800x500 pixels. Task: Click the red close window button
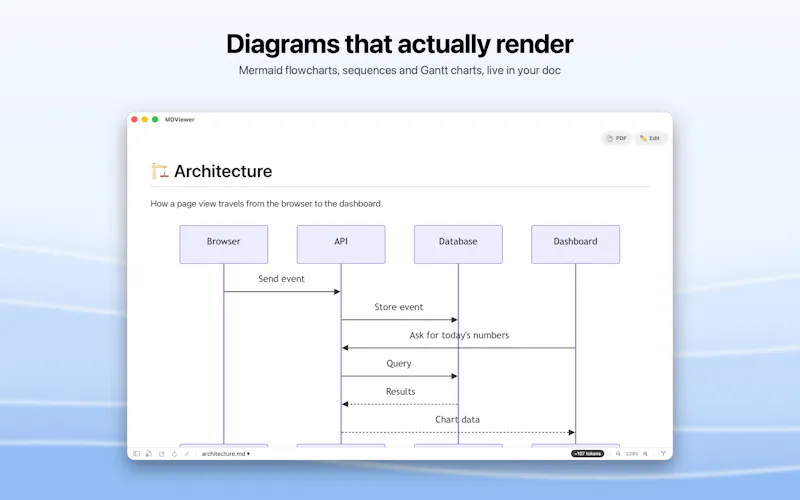[134, 119]
